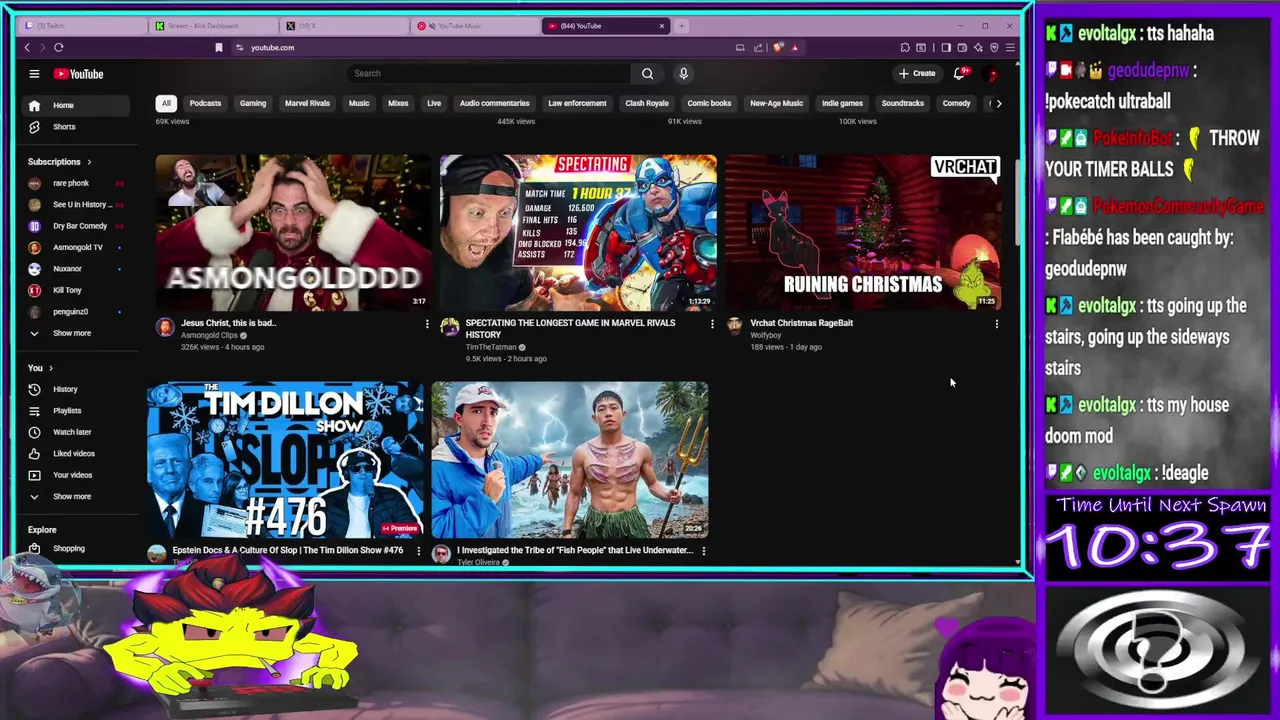This screenshot has height=720, width=1280.
Task: Open options for Fish People video
Action: (703, 551)
